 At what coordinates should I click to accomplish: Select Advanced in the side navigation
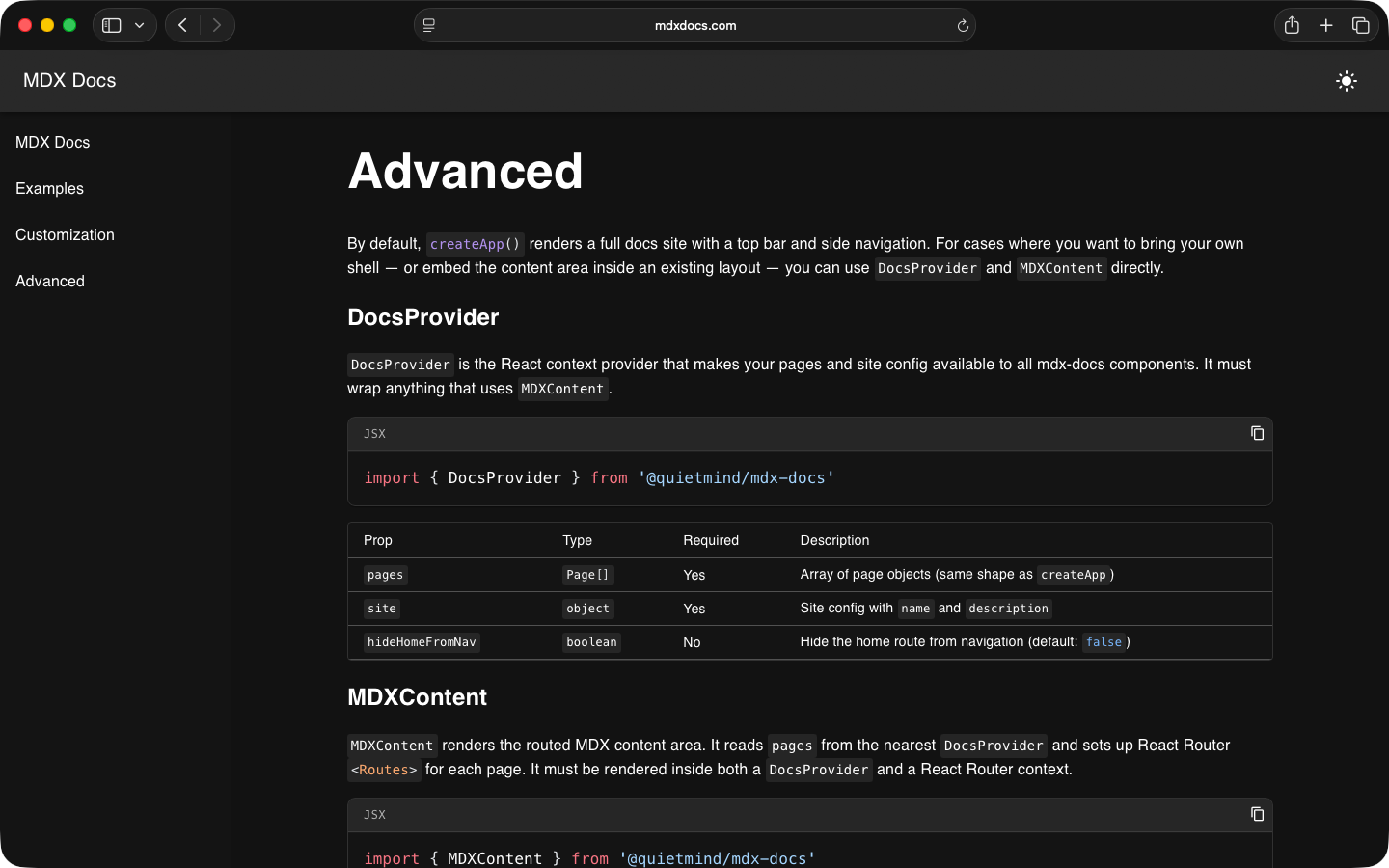(49, 281)
